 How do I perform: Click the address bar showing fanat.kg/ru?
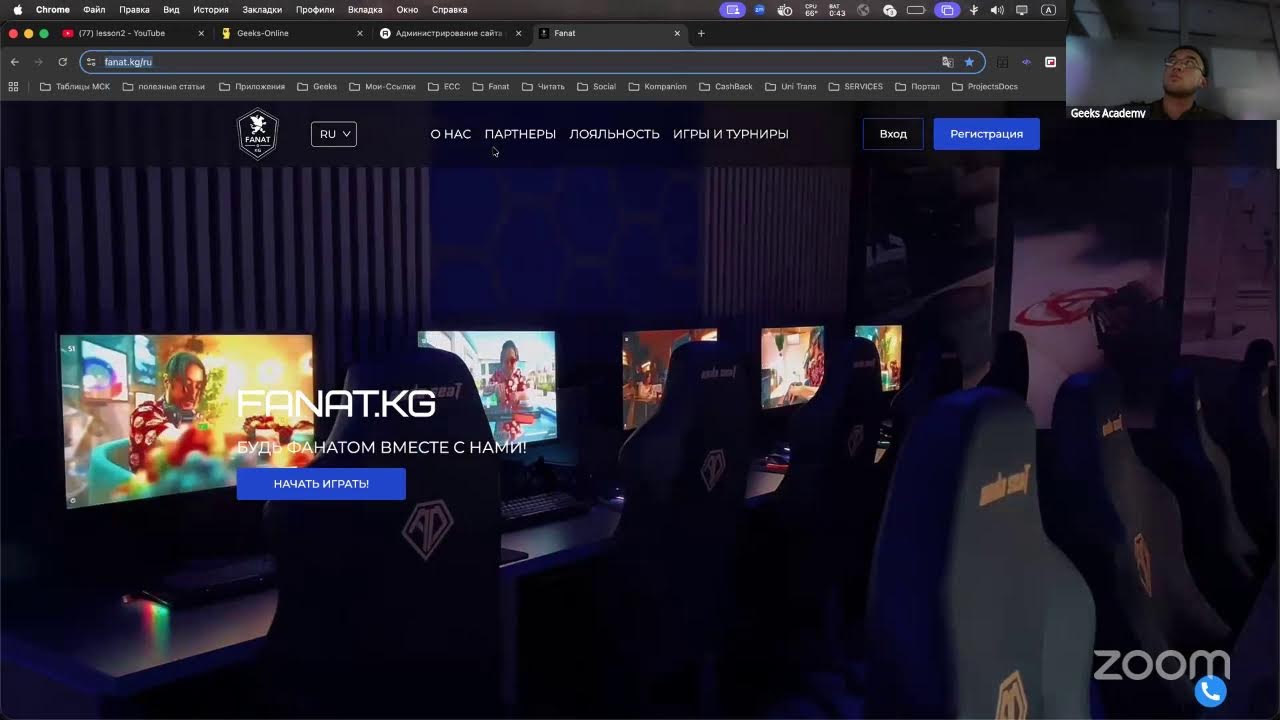tap(532, 62)
